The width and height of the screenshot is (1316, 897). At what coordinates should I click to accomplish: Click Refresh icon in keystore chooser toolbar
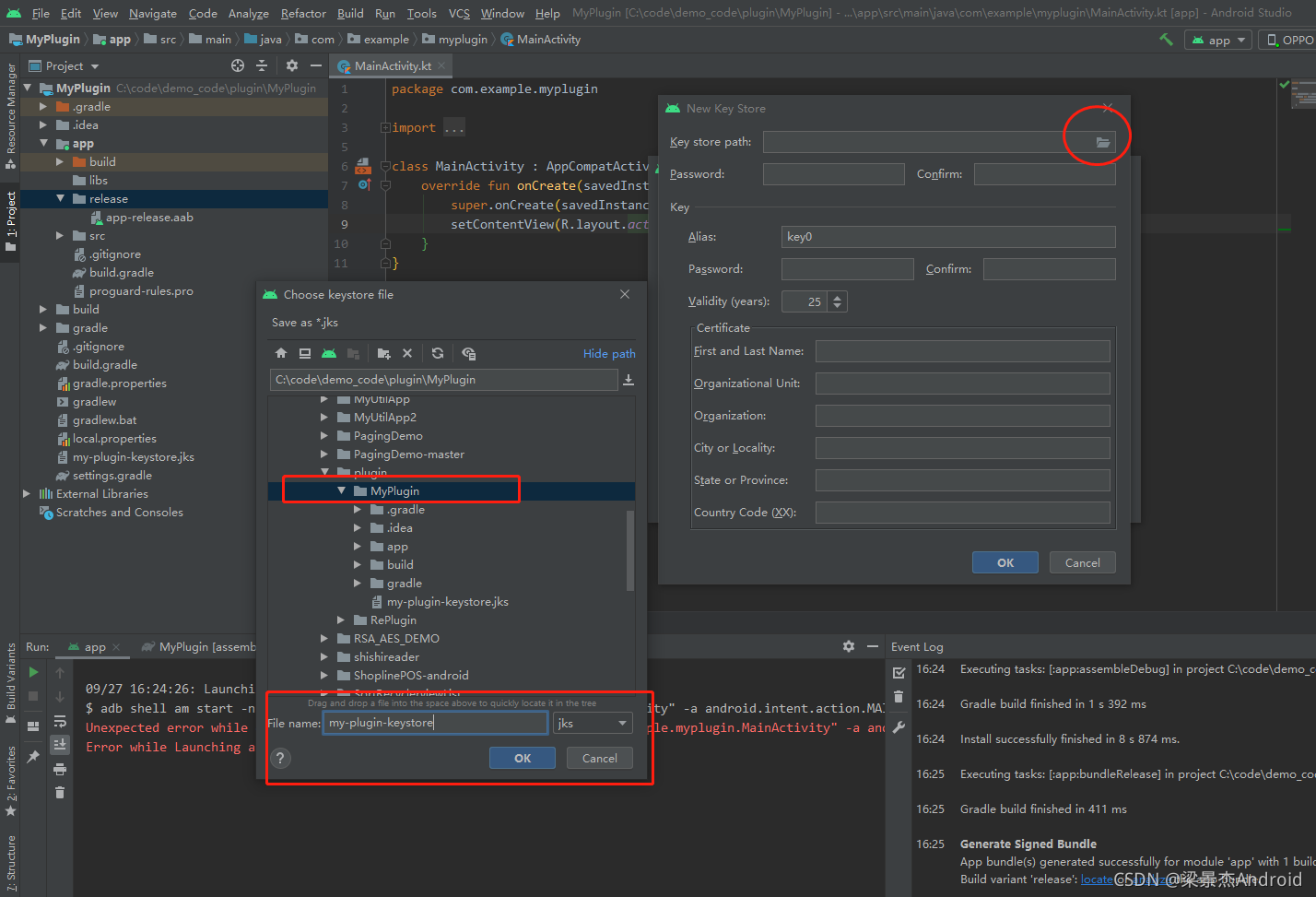438,353
